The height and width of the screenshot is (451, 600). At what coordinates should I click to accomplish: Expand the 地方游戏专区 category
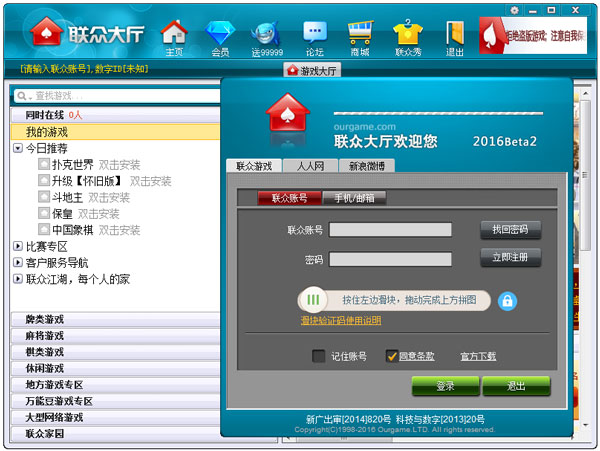[116, 385]
